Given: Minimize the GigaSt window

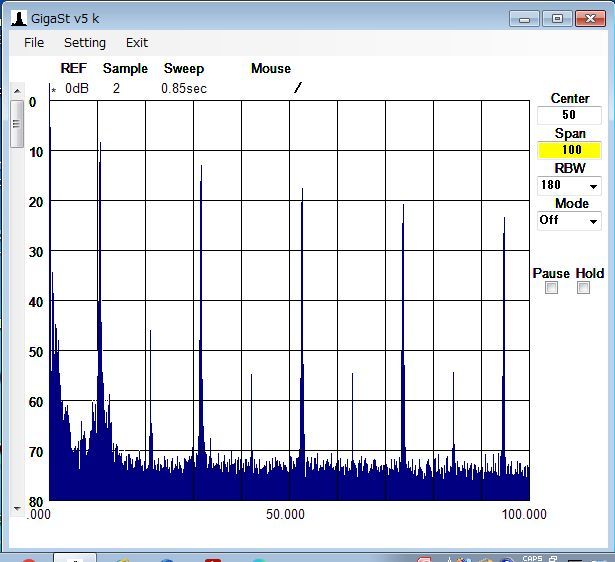Looking at the screenshot, I should (524, 18).
